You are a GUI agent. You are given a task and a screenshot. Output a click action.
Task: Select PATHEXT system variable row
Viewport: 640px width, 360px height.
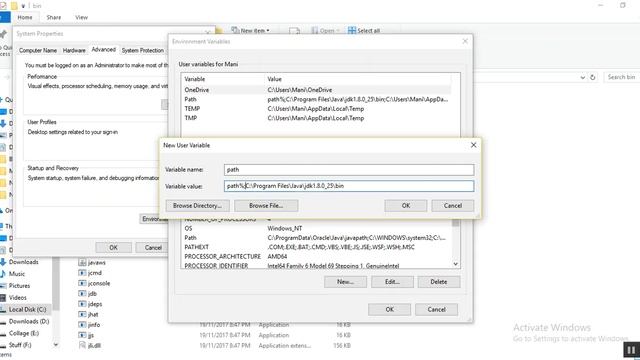point(317,247)
